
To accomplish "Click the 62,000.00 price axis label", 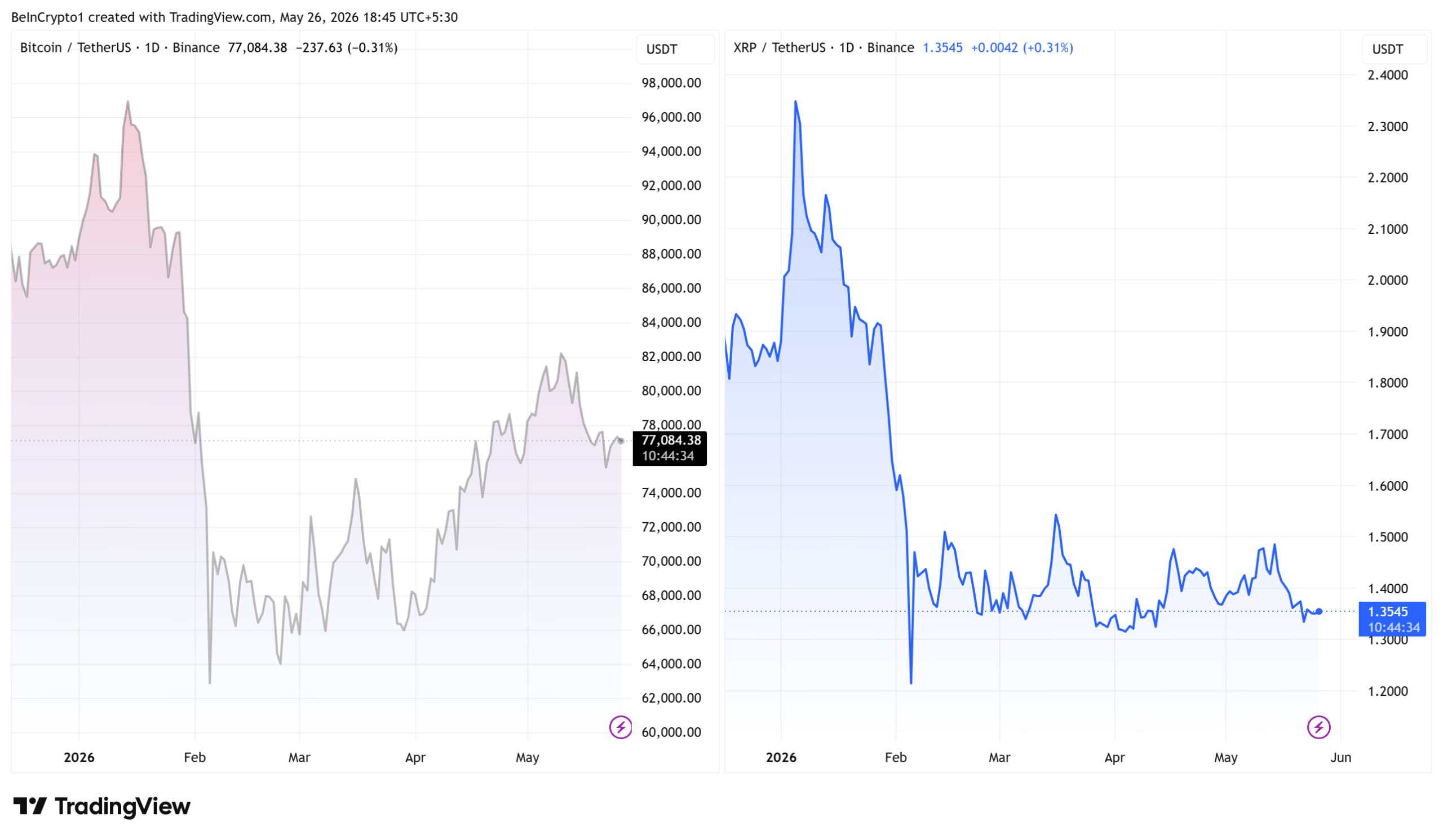I will (x=671, y=698).
